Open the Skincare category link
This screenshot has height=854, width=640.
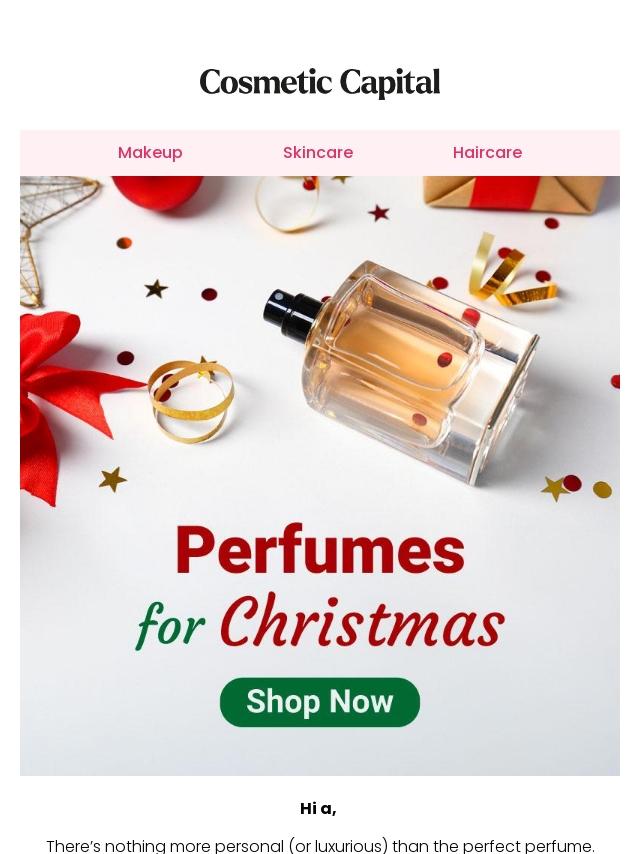pyautogui.click(x=318, y=152)
